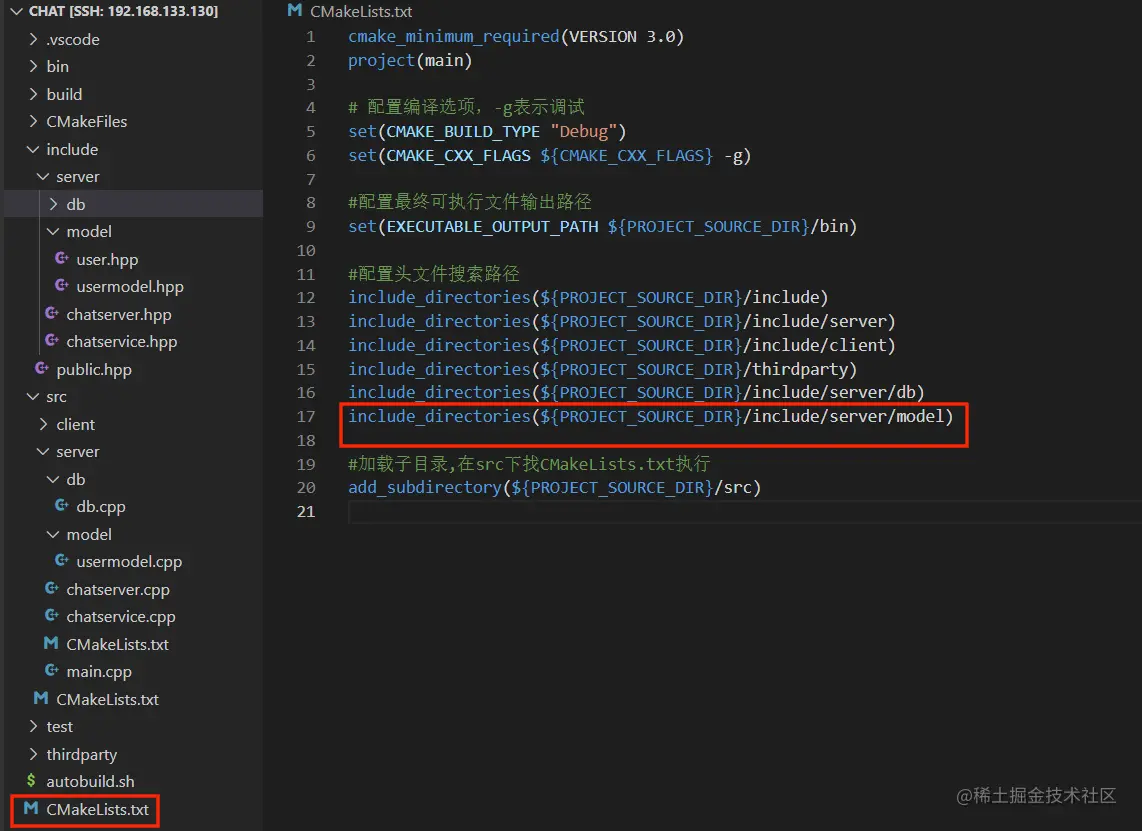Click /include/server/model path on line 17
Screen dimensions: 1142x831
[843, 417]
